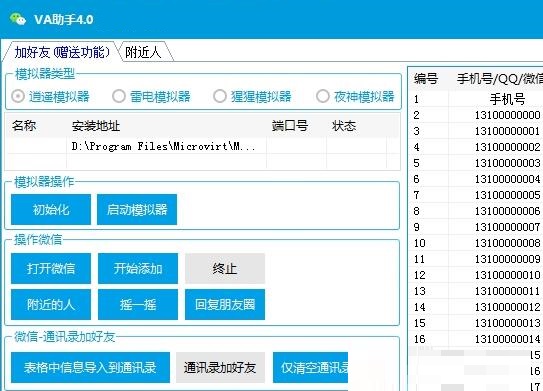
Task: Click row number 10 in the table
Action: [x=419, y=243]
